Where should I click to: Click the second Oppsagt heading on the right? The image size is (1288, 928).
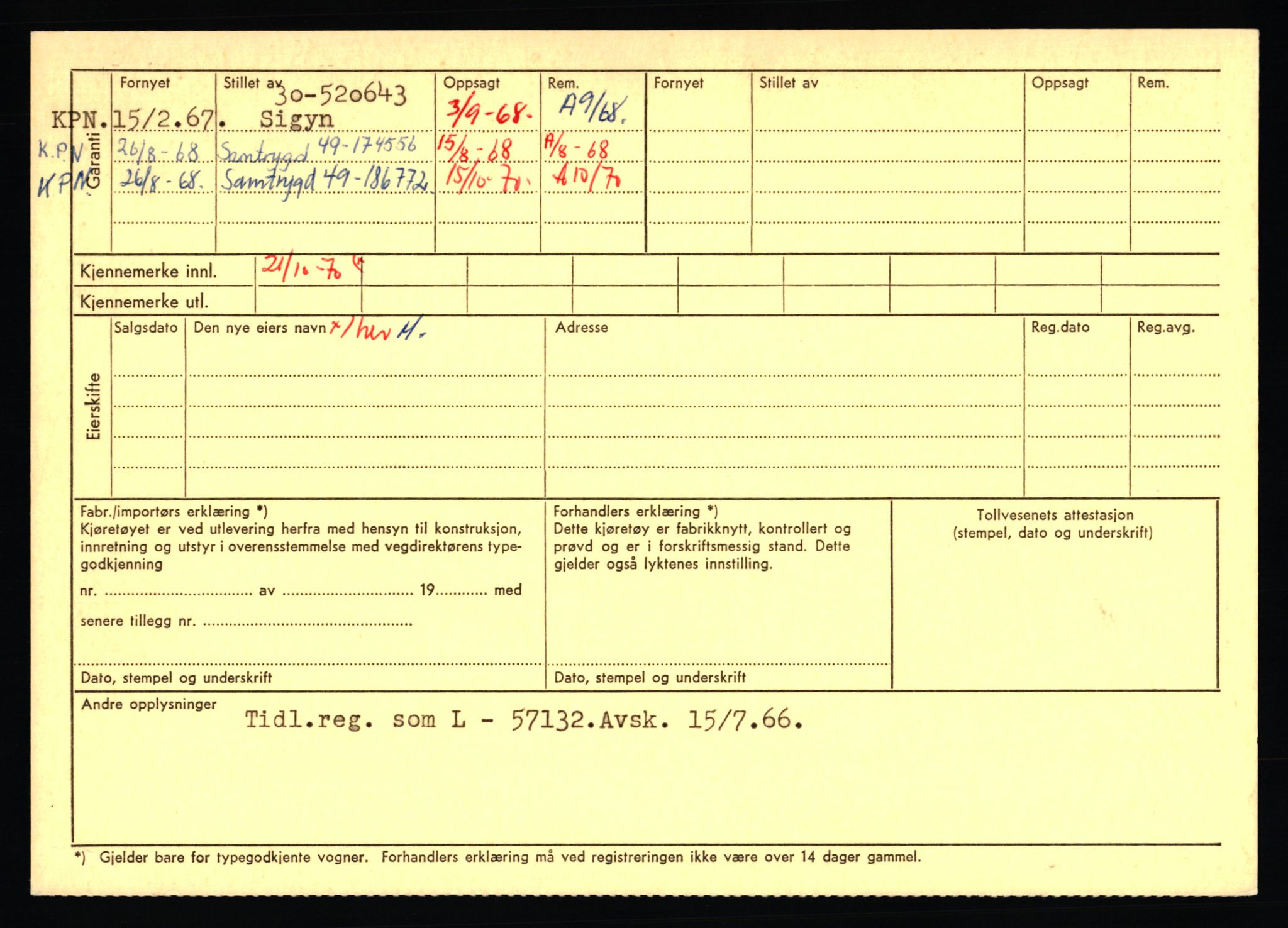point(1060,83)
